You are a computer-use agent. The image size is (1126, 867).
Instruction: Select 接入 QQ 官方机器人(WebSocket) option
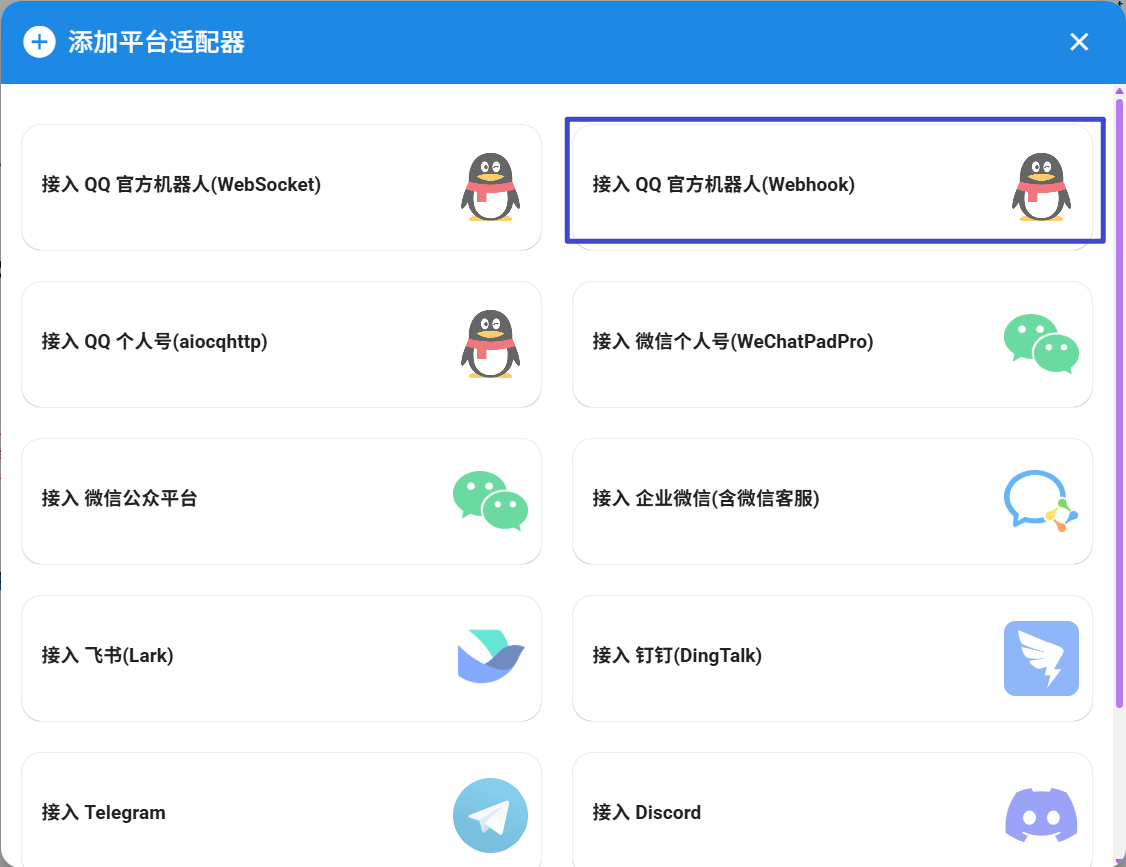click(181, 185)
